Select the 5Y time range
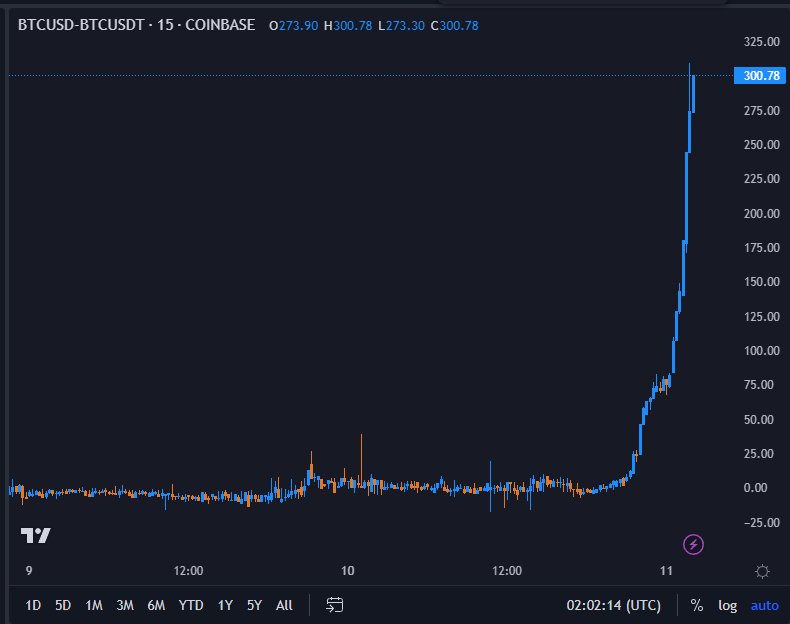790x624 pixels. 254,605
